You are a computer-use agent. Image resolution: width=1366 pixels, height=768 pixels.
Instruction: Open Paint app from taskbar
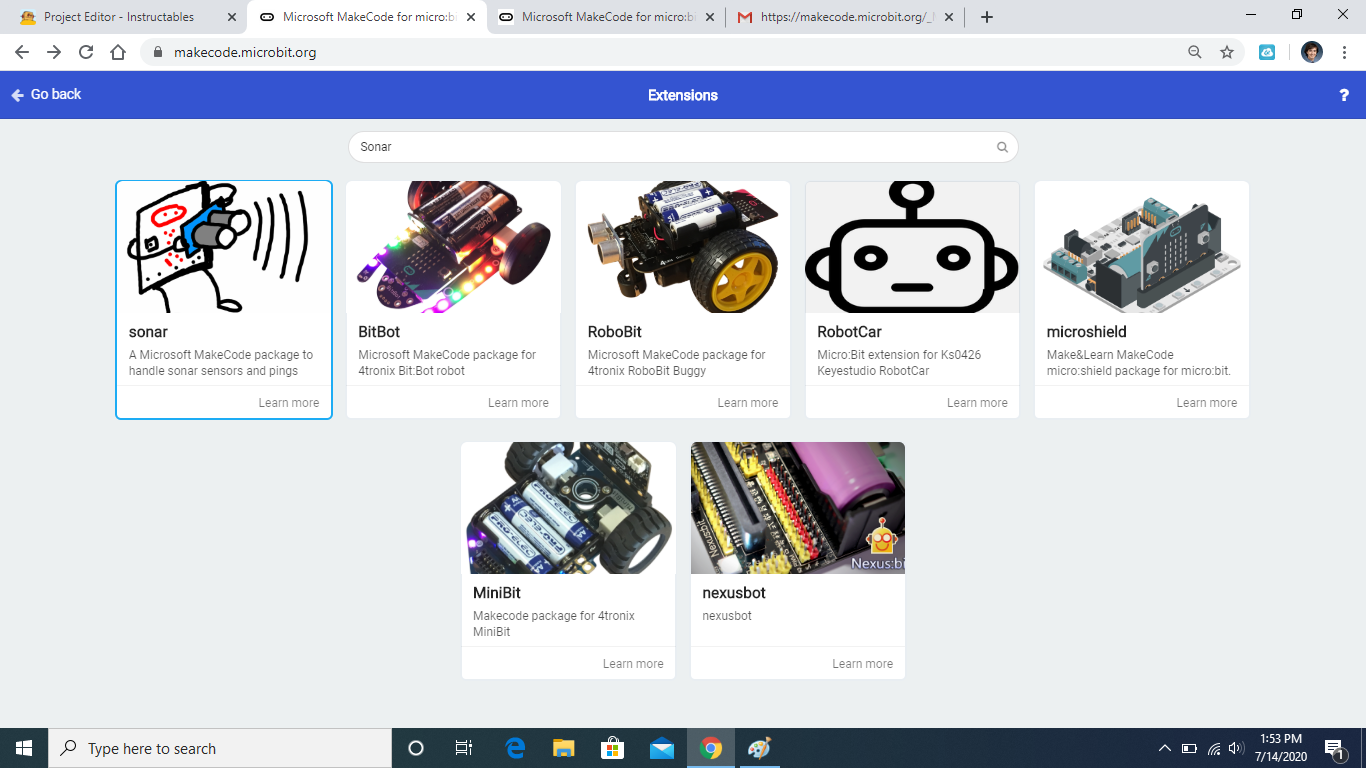pos(760,748)
